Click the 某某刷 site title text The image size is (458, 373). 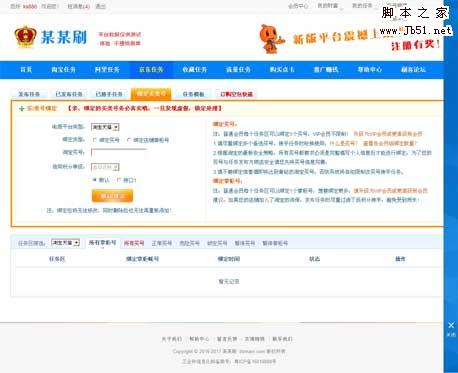(64, 37)
